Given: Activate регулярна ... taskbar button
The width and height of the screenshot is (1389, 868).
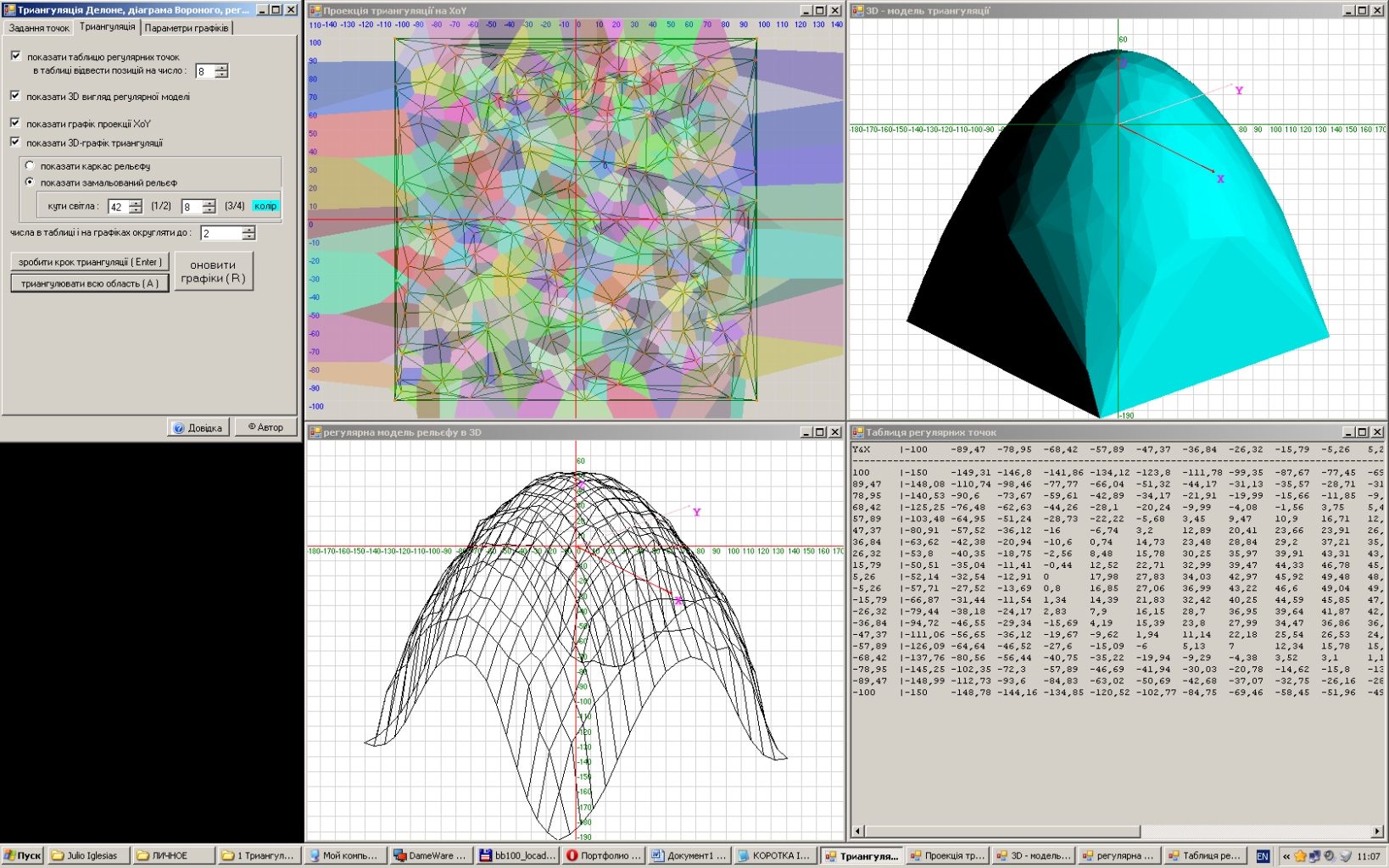Looking at the screenshot, I should click(x=1118, y=856).
